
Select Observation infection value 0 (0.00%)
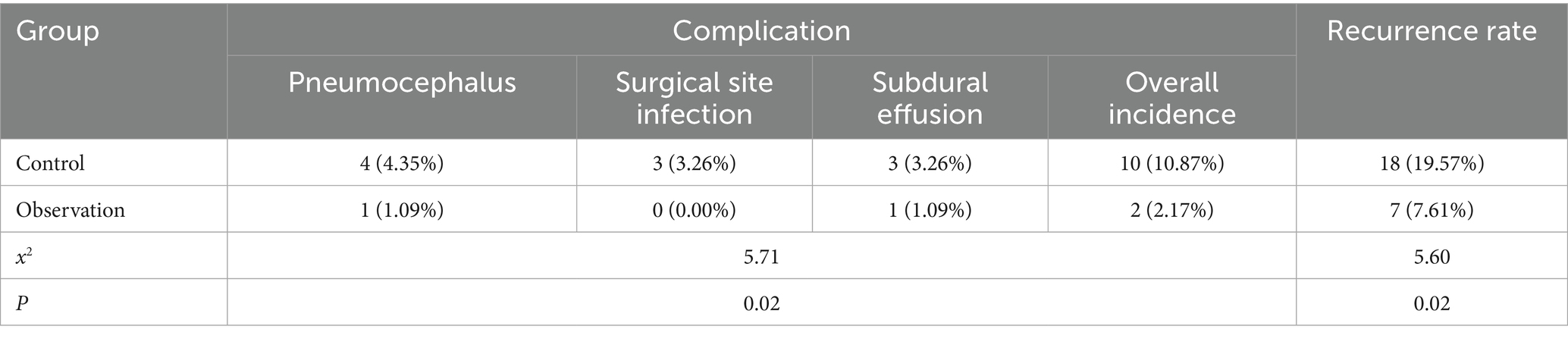694,210
